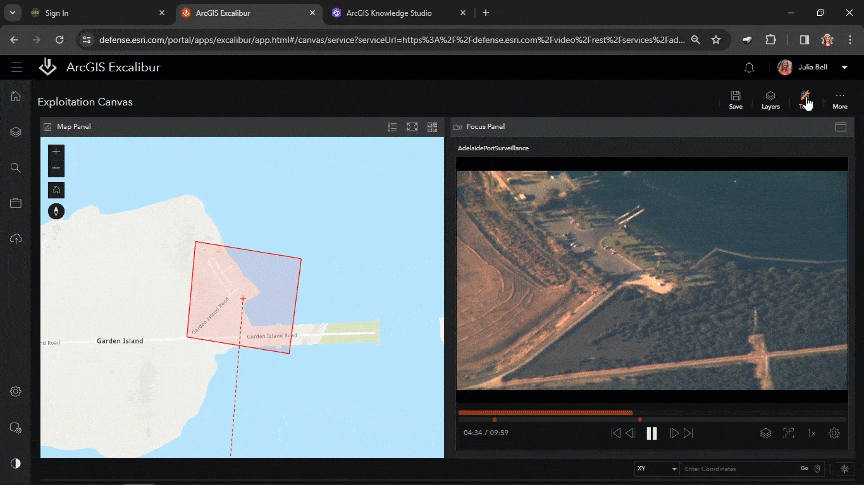Image resolution: width=864 pixels, height=485 pixels.
Task: Switch to the Sign In browser tab
Action: tap(98, 13)
